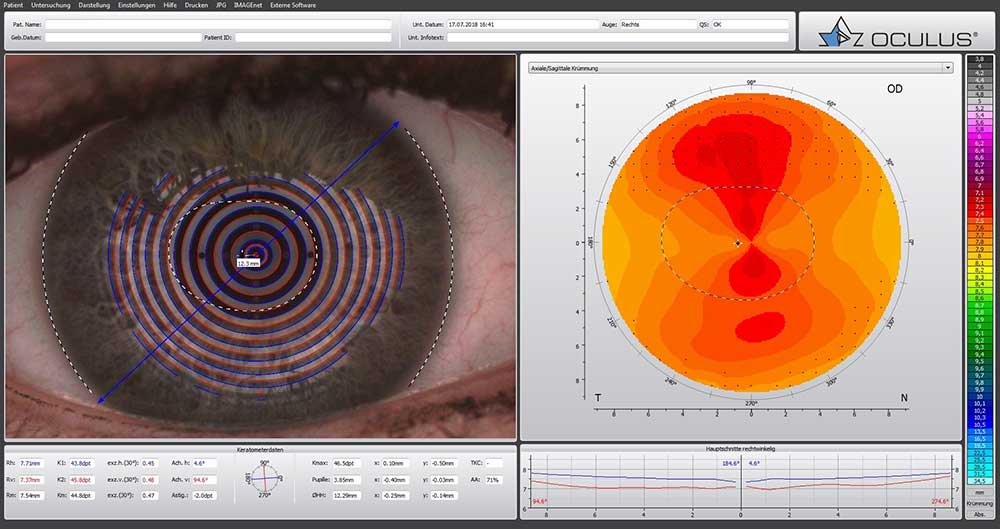Click the Pupille y value -0.03mm
Image resolution: width=1000 pixels, height=529 pixels.
[x=445, y=480]
